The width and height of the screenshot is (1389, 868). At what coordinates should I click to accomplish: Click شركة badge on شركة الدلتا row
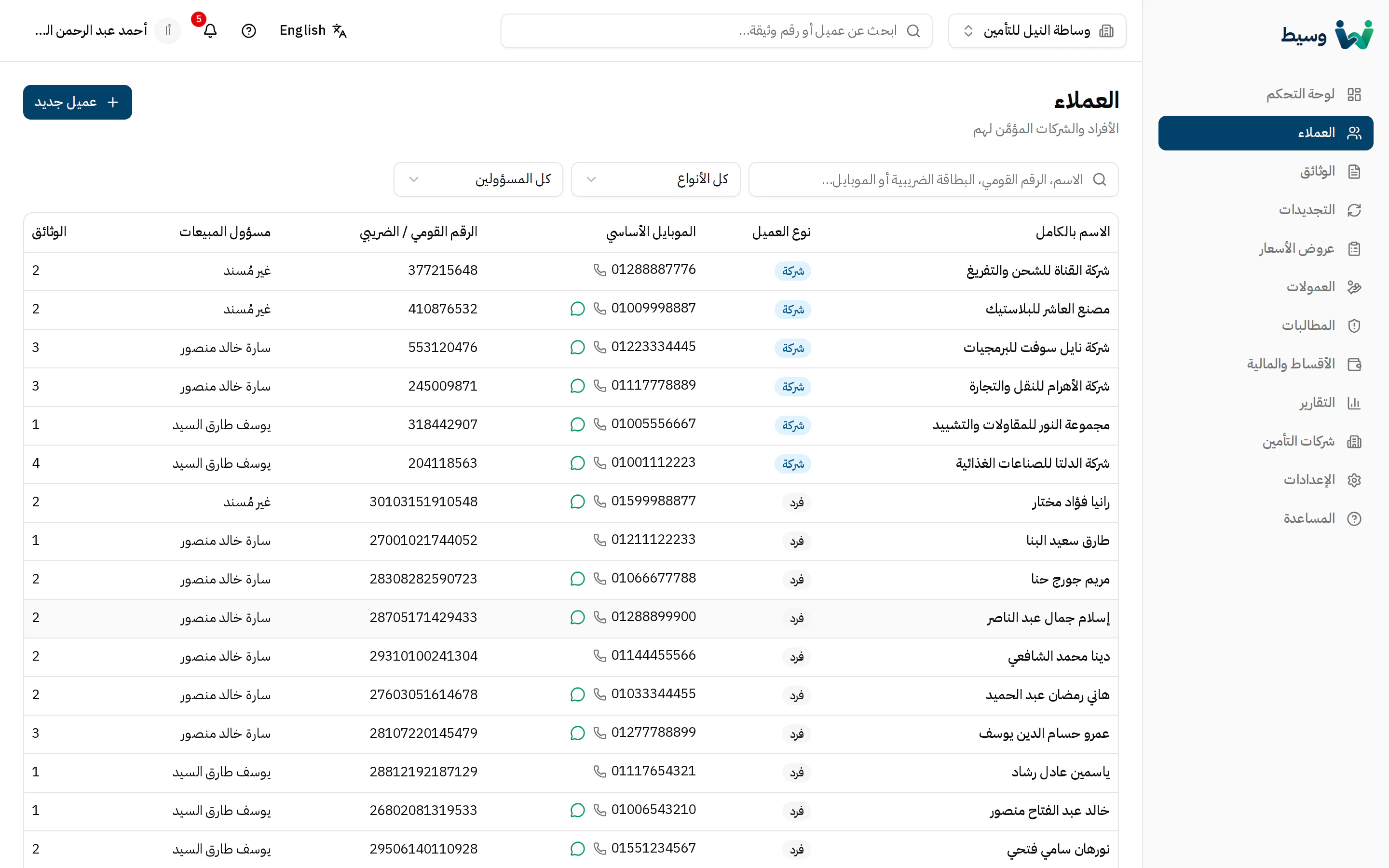(x=793, y=464)
